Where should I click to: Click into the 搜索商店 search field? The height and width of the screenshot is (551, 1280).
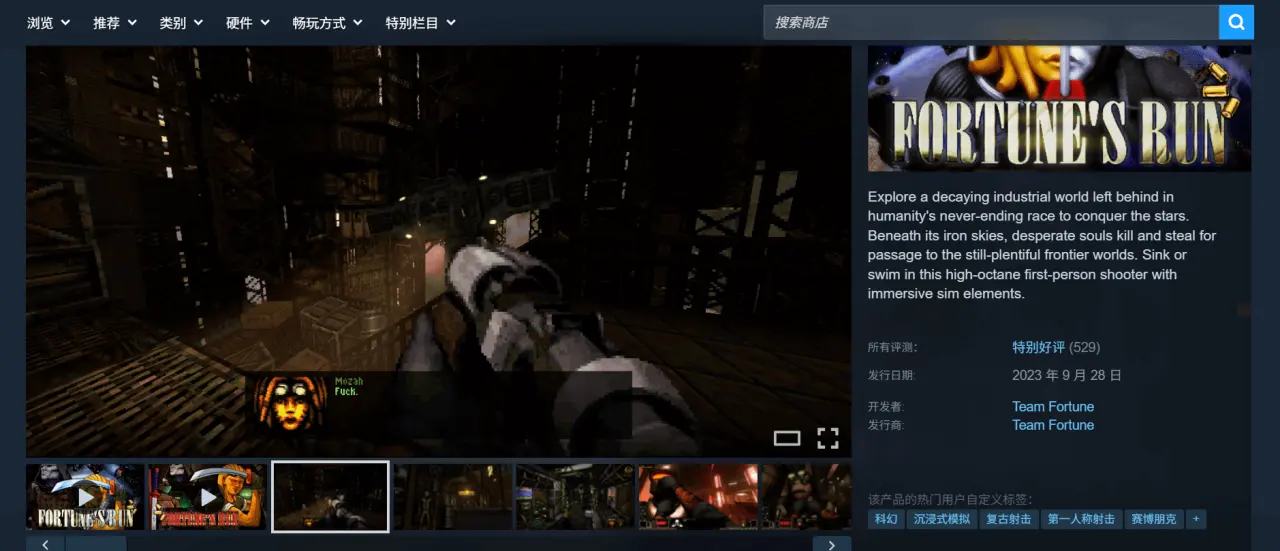[x=991, y=22]
